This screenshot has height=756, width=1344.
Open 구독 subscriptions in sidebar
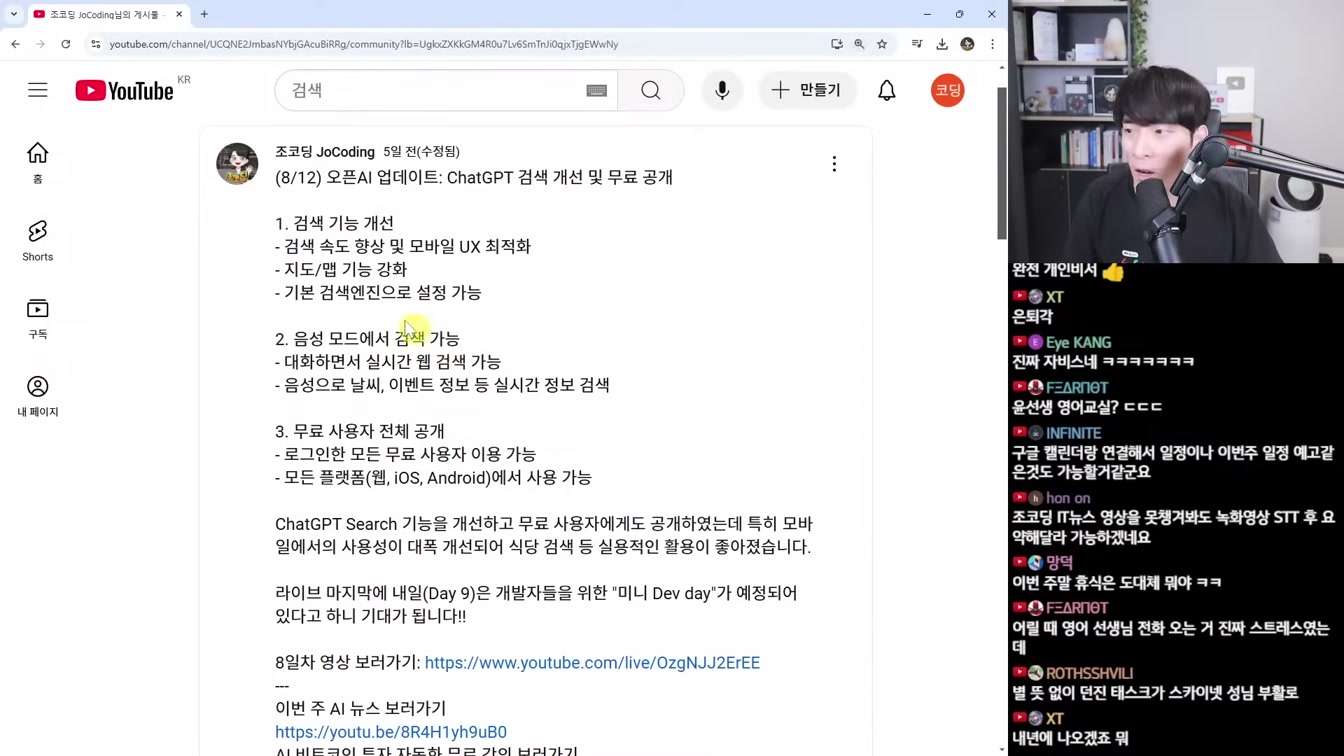[x=38, y=318]
